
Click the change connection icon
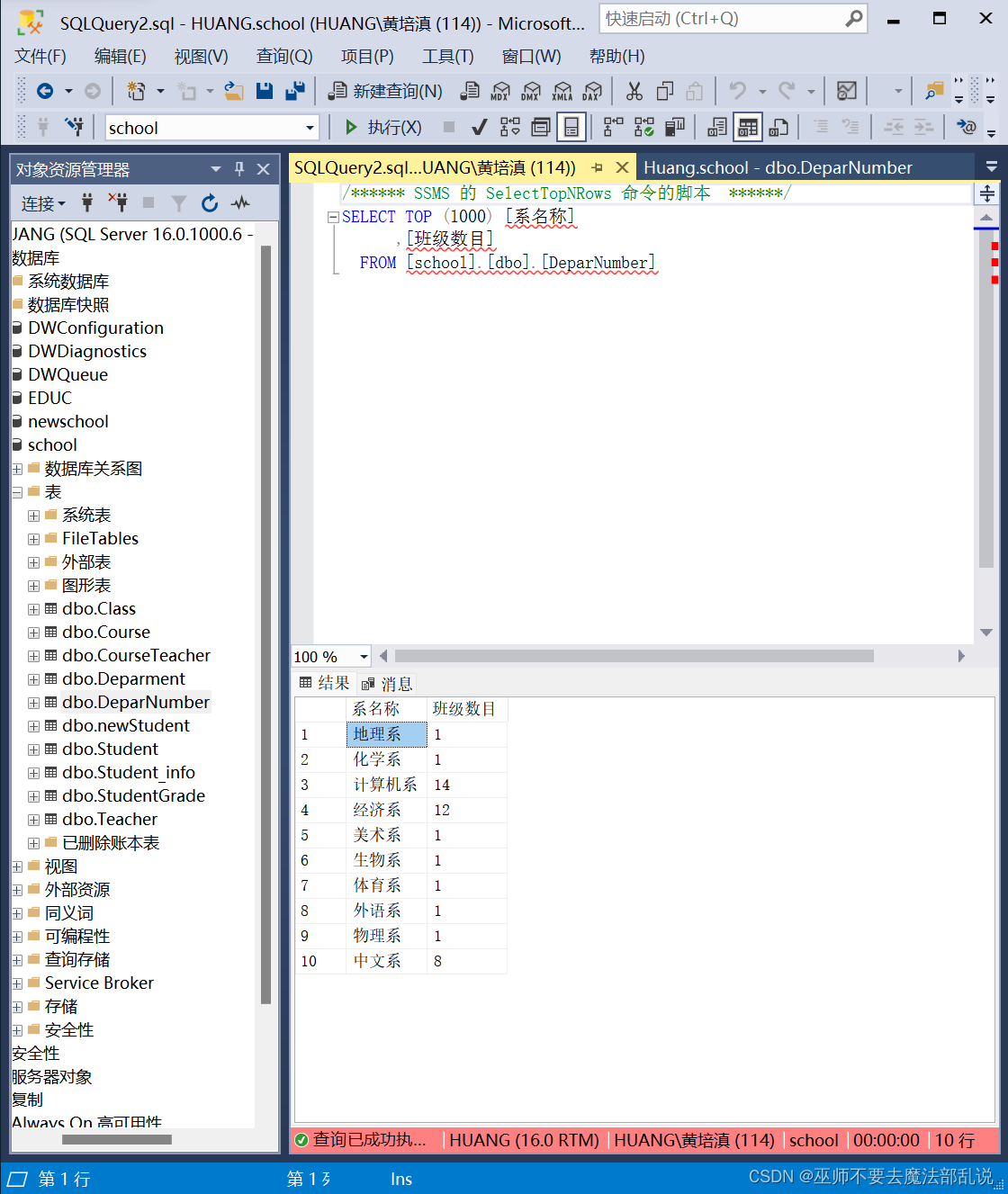point(75,127)
